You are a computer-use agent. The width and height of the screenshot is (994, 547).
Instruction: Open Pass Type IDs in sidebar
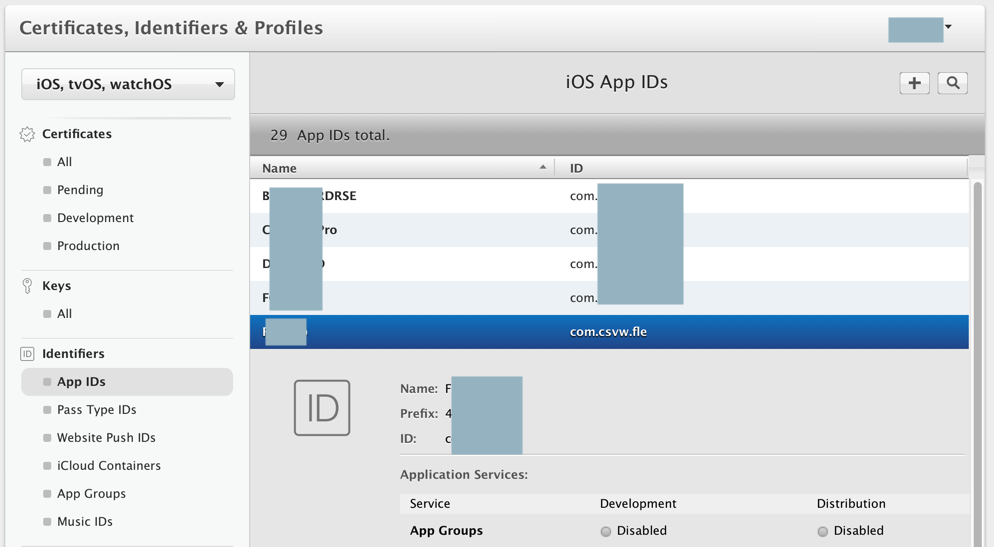pos(96,410)
